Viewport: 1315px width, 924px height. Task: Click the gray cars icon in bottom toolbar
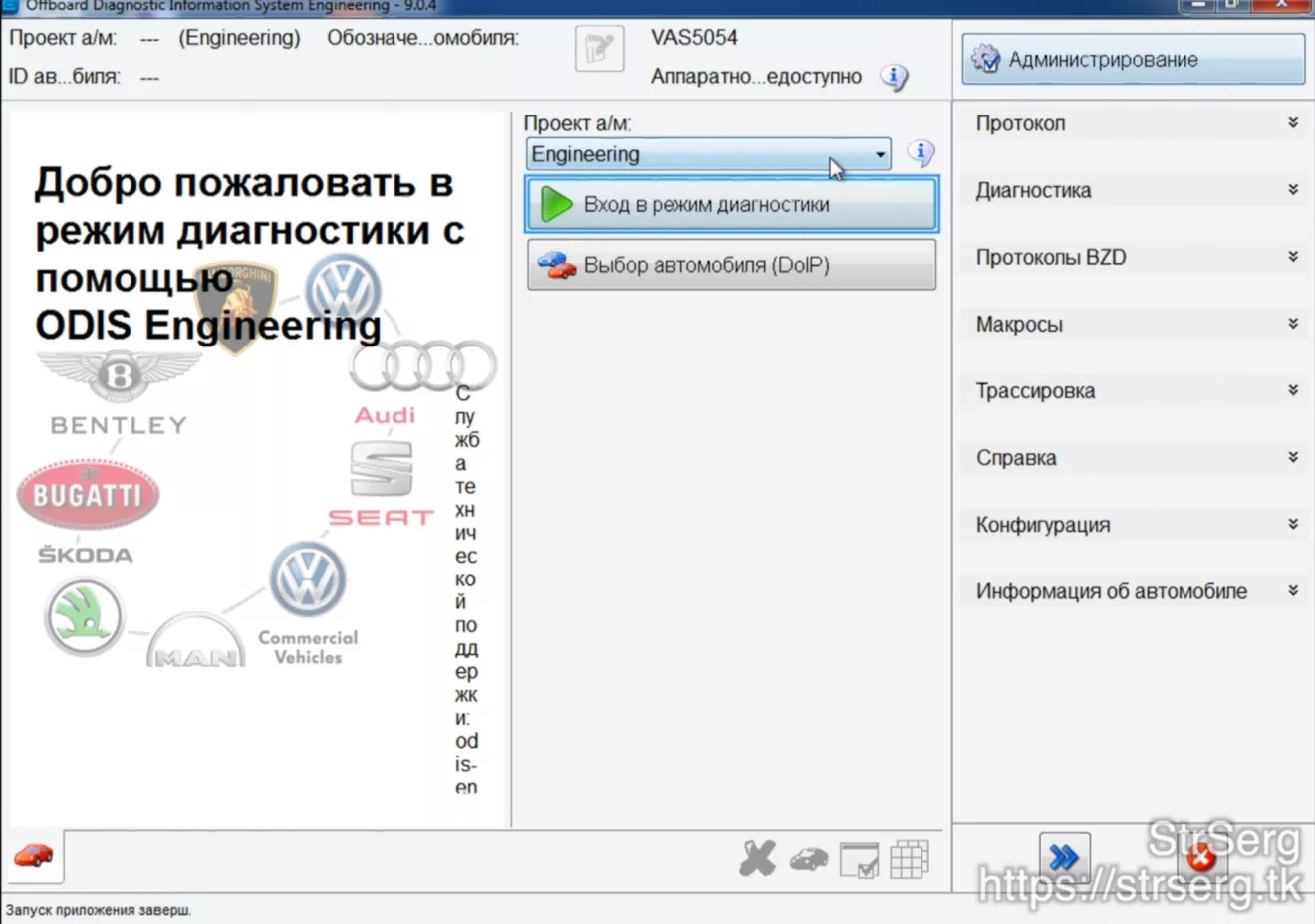pos(809,859)
